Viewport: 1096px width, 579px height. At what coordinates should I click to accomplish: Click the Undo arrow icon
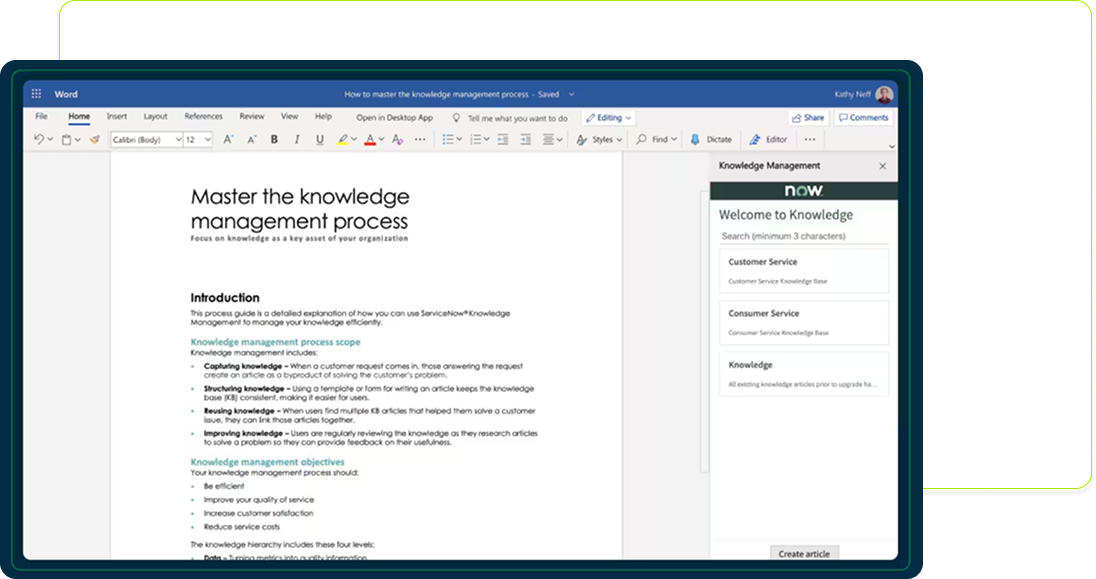click(38, 140)
